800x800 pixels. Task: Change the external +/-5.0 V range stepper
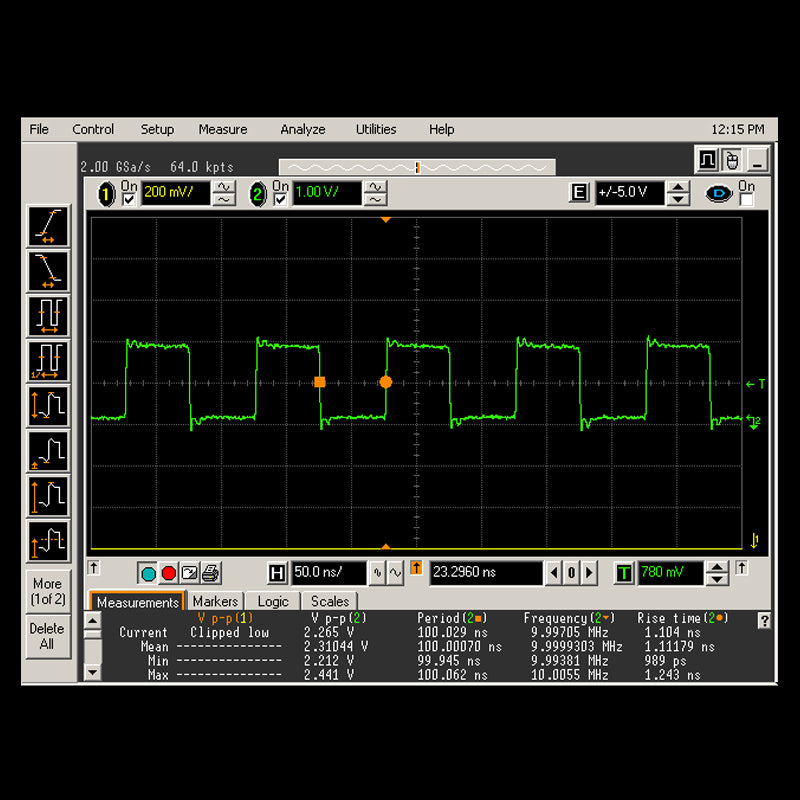coord(678,193)
